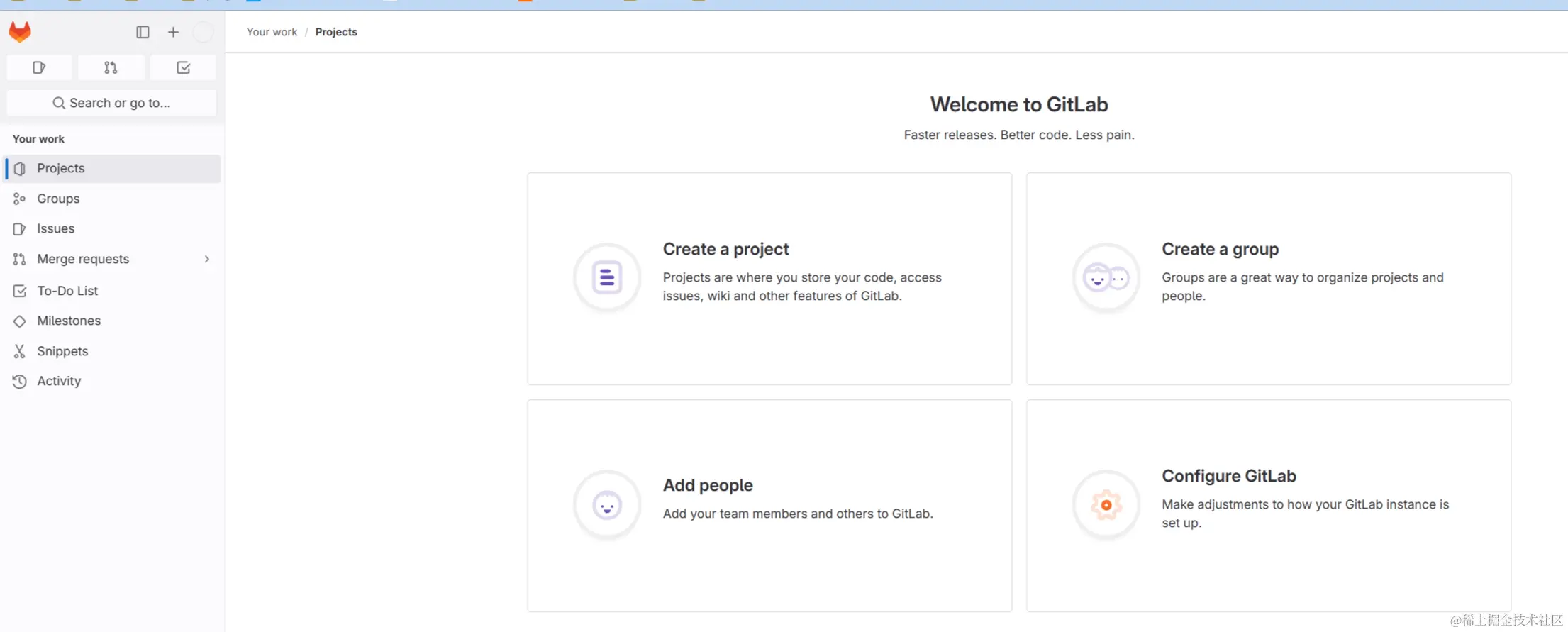Screen dimensions: 1568x632
Task: Expand the Merge requests chevron
Action: tap(207, 260)
